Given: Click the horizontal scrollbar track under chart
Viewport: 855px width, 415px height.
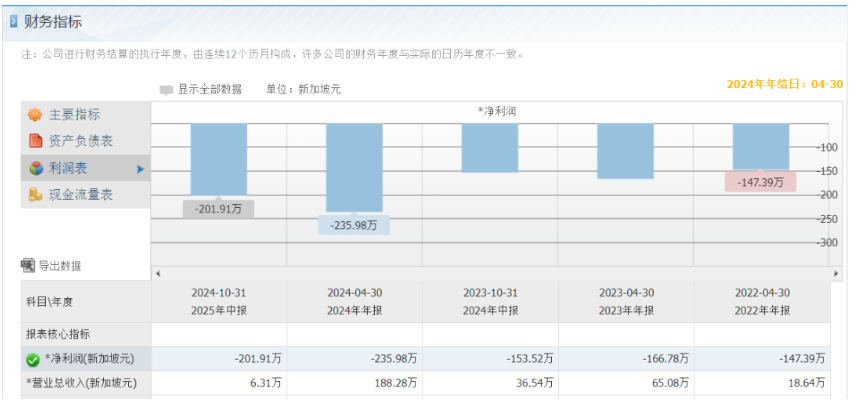Looking at the screenshot, I should coord(496,273).
